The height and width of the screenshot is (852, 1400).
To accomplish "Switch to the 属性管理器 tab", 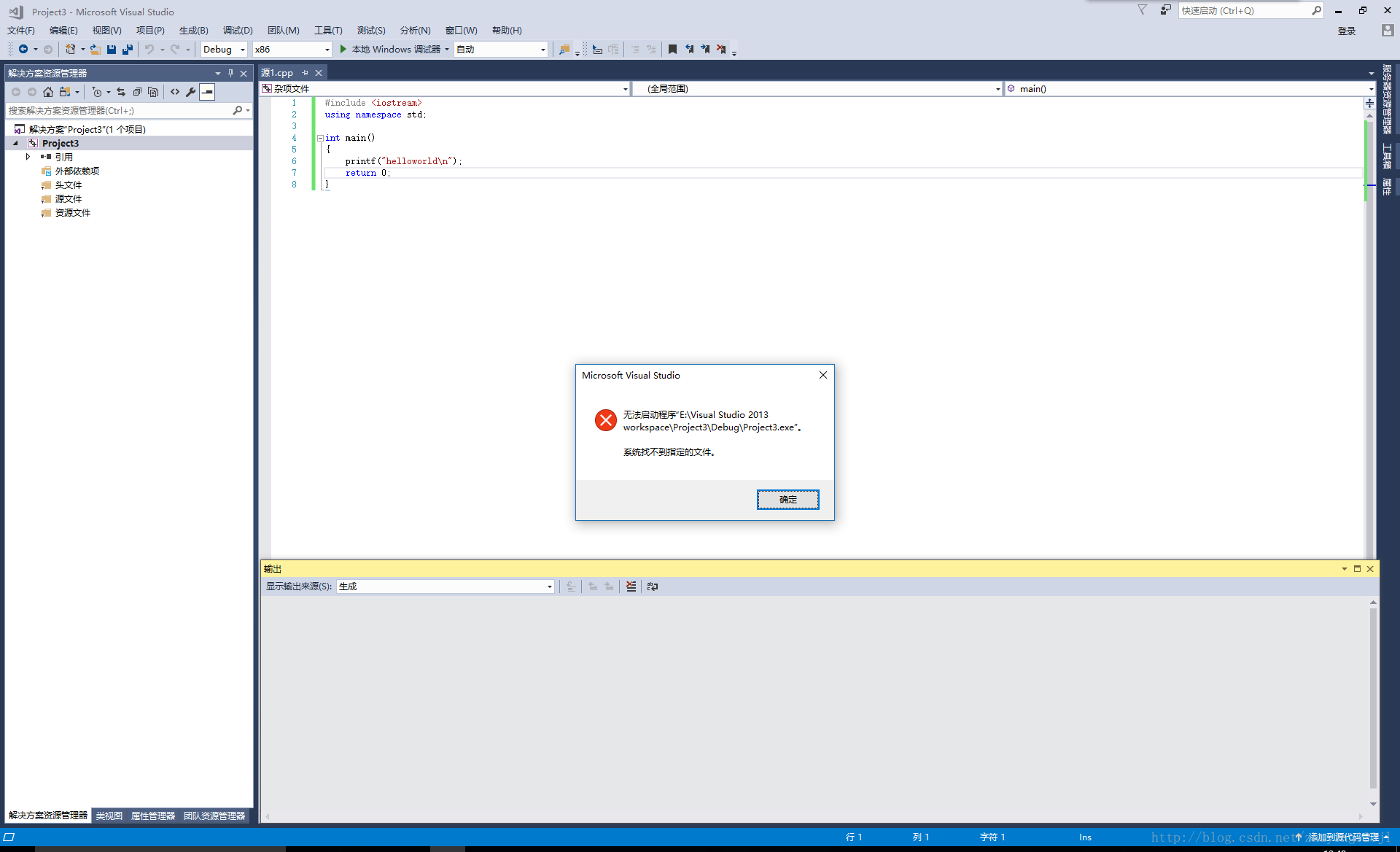I will (x=153, y=816).
